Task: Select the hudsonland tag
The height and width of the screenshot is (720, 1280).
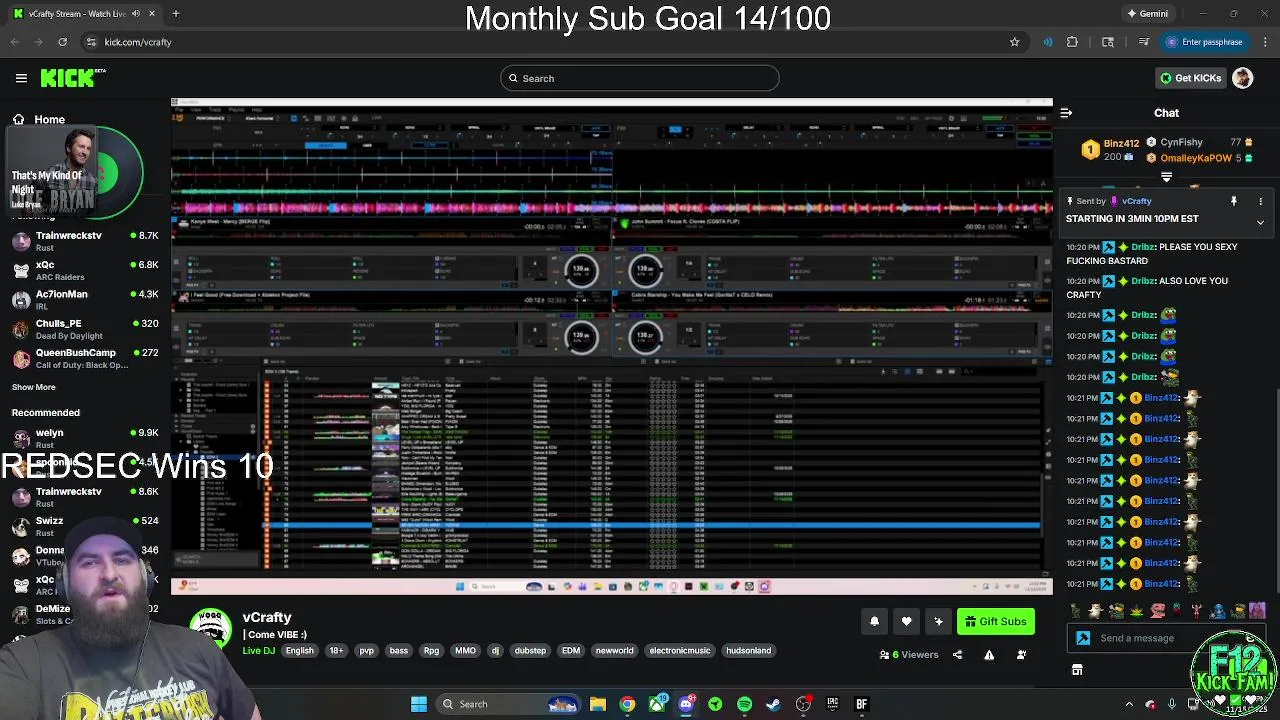Action: pyautogui.click(x=748, y=651)
